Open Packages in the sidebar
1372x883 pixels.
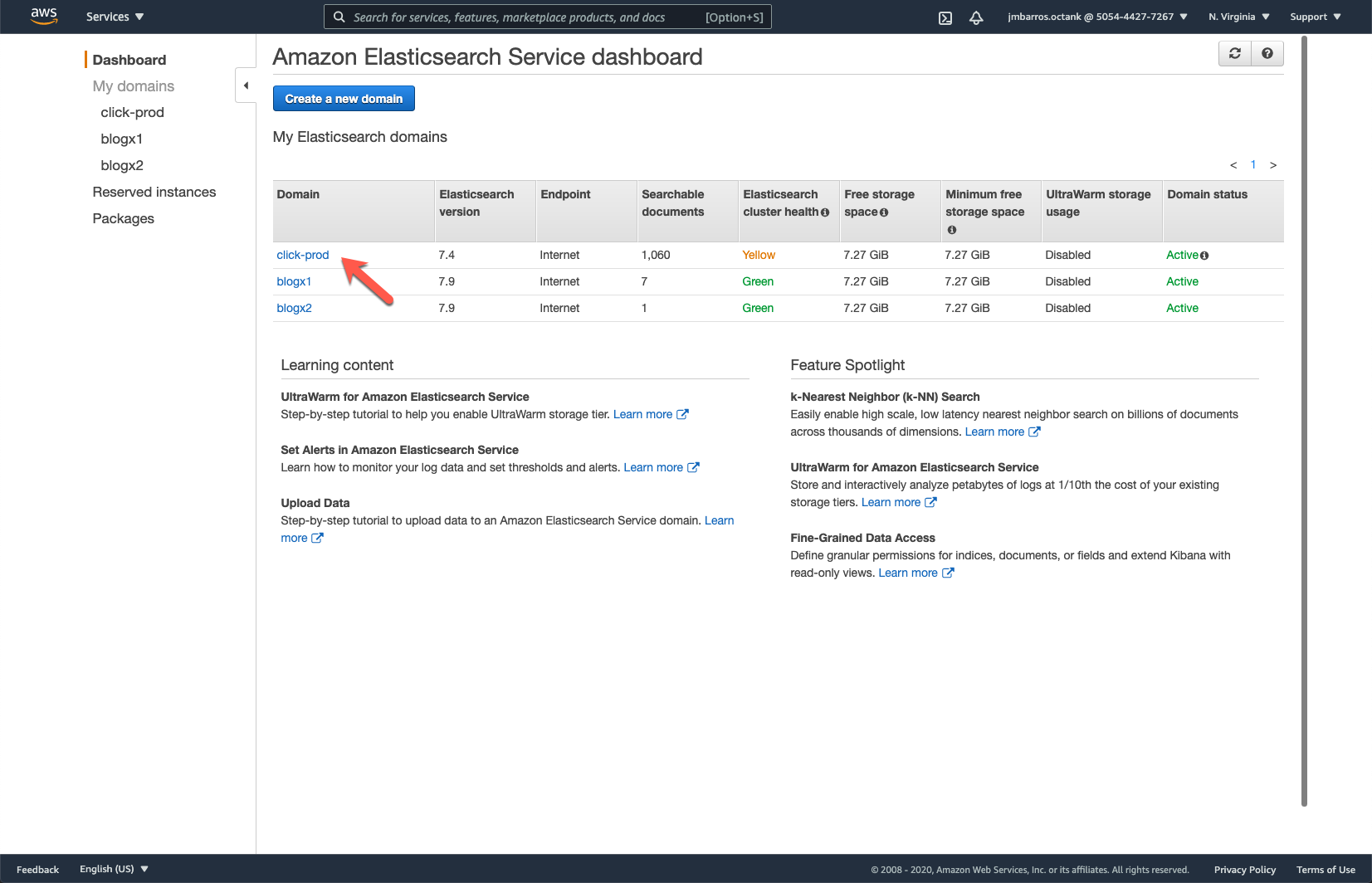[x=124, y=219]
